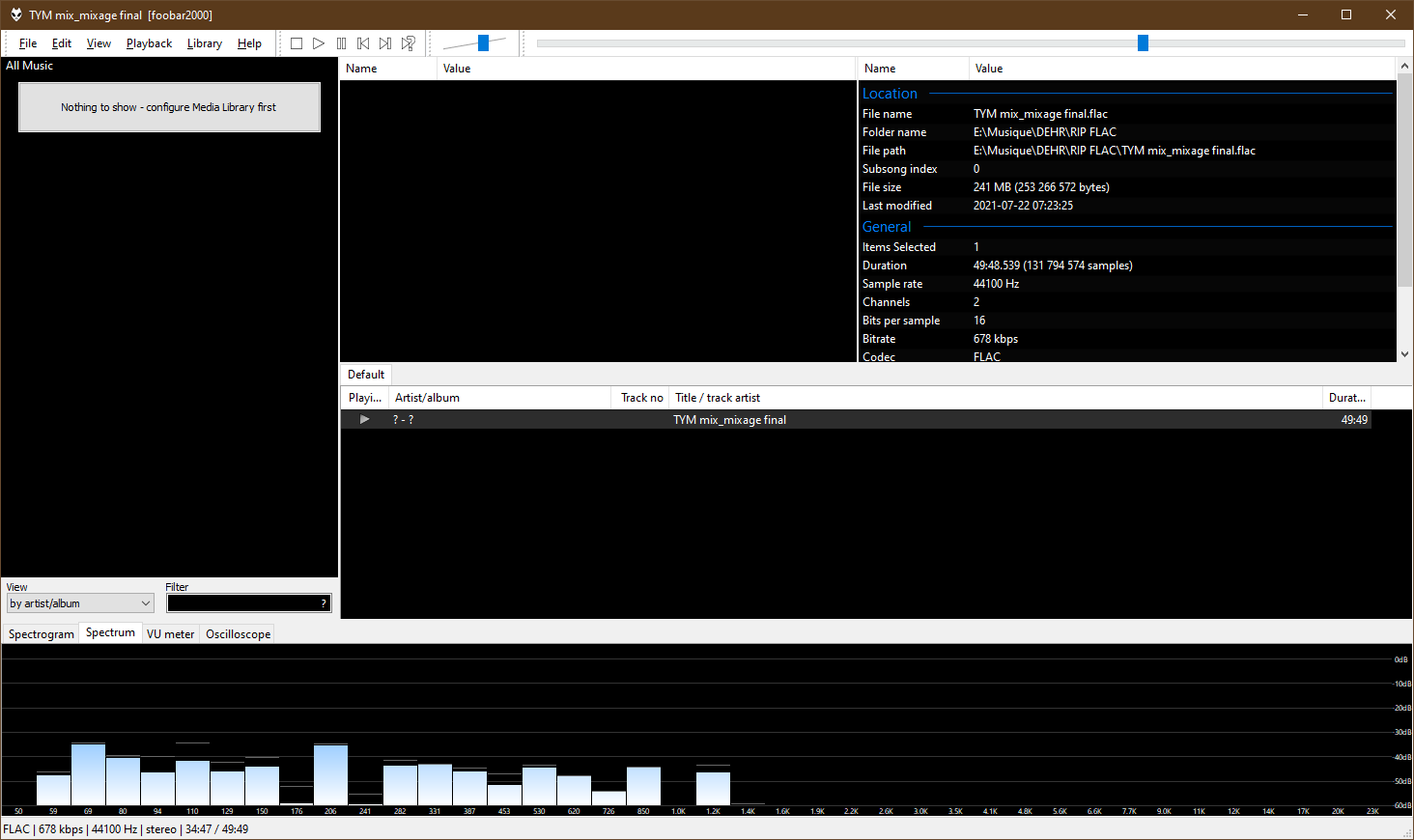This screenshot has height=840, width=1414.
Task: Open the Library menu
Action: pos(205,43)
